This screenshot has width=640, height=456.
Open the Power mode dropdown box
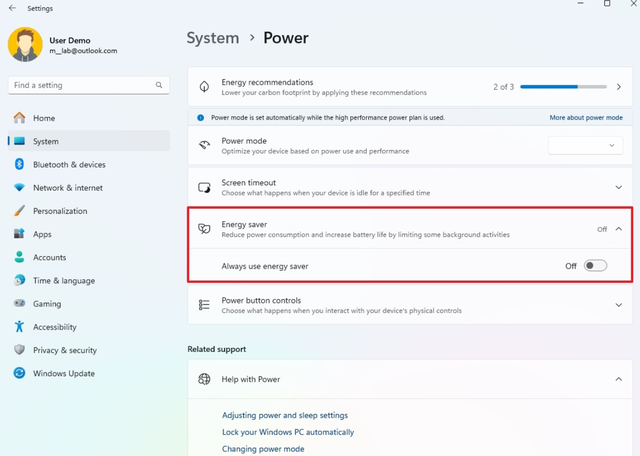click(x=585, y=145)
